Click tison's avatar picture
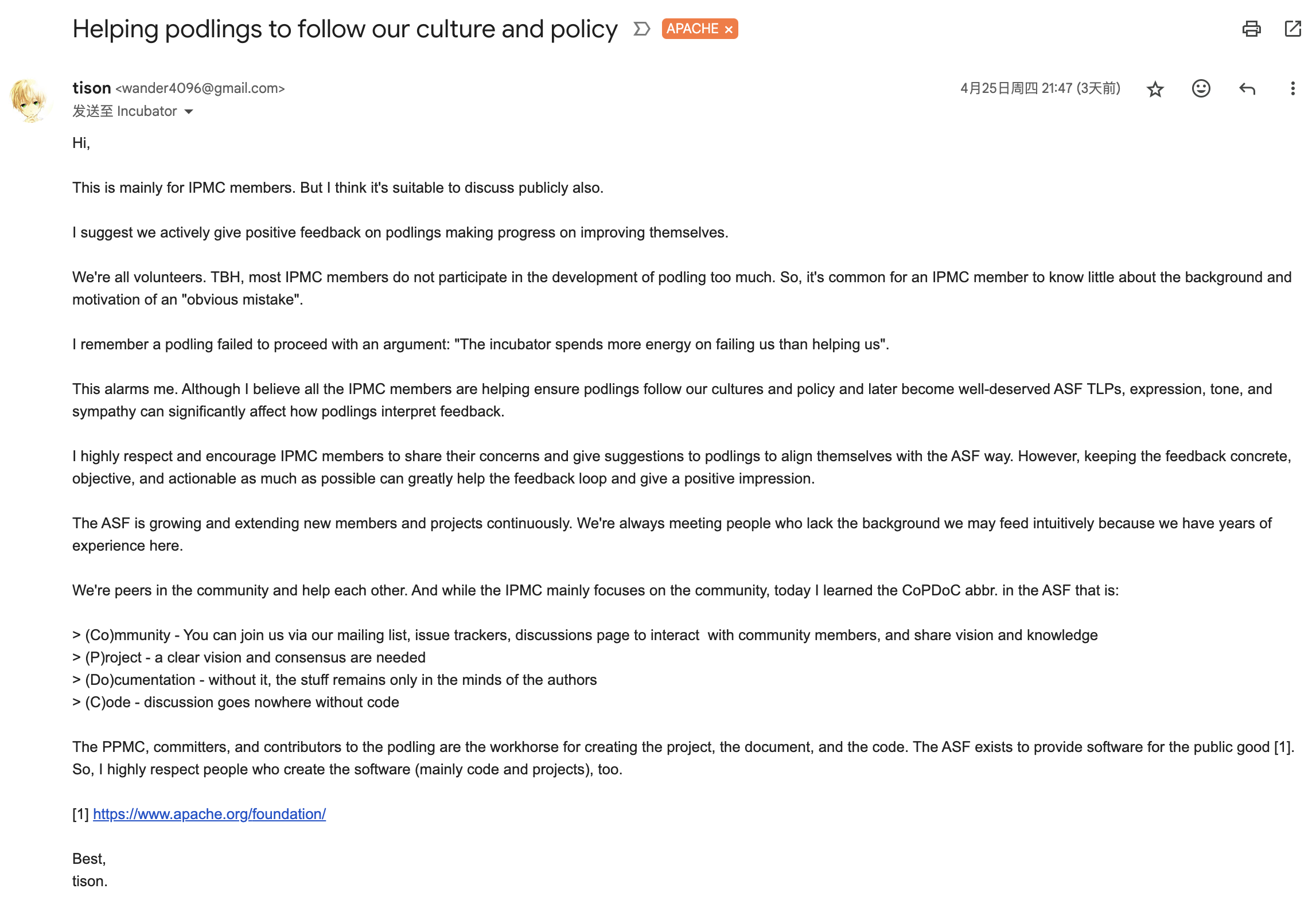This screenshot has height=912, width=1316. coord(29,100)
